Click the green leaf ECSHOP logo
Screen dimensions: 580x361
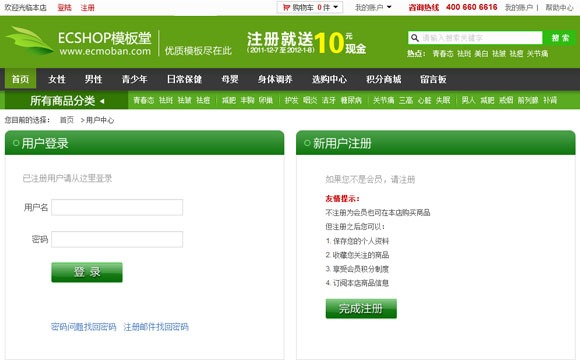point(29,41)
